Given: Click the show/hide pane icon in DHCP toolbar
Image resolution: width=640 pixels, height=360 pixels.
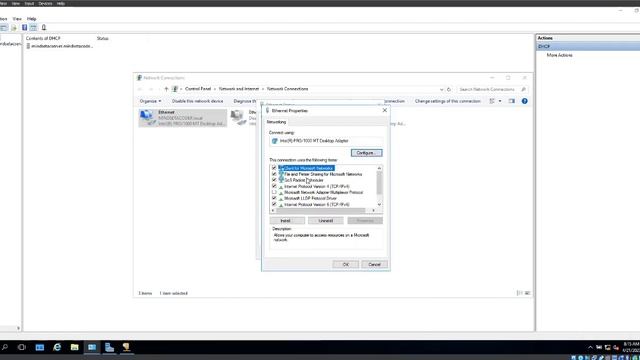Looking at the screenshot, I should 33,27.
